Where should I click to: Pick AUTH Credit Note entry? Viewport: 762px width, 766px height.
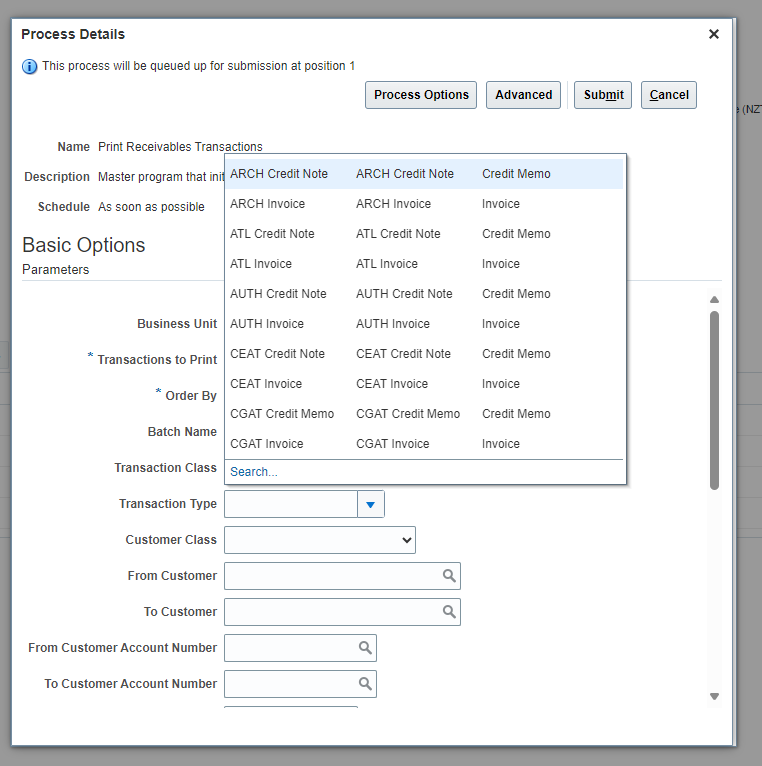424,294
